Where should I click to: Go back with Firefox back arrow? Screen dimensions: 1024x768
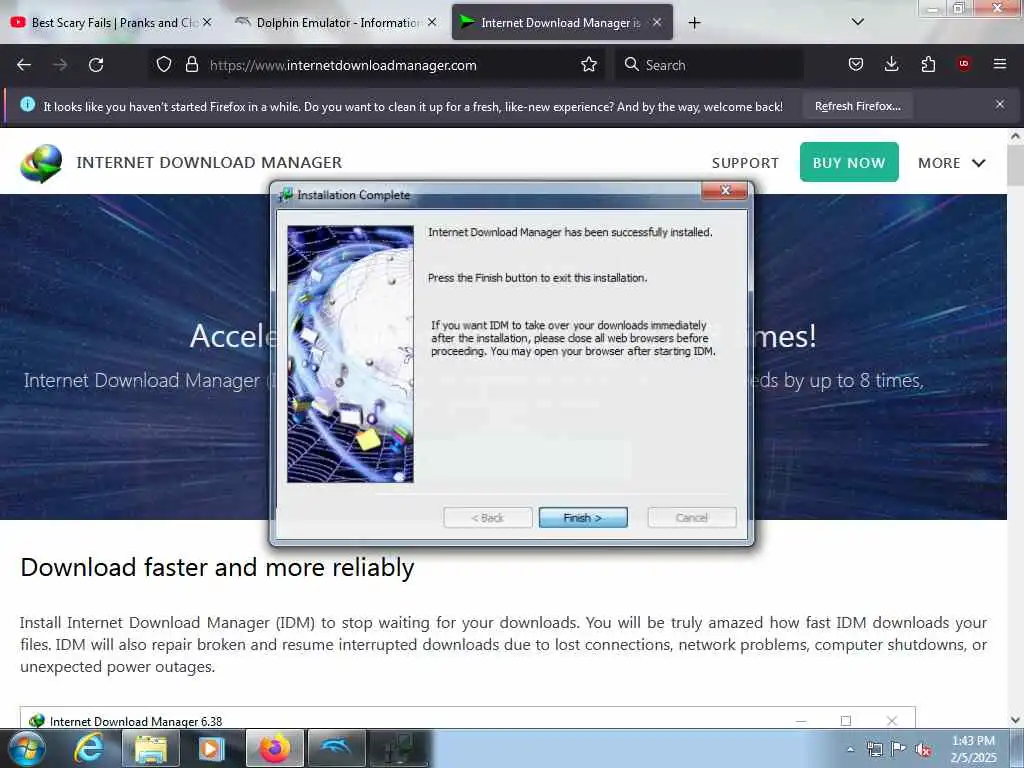[x=24, y=65]
